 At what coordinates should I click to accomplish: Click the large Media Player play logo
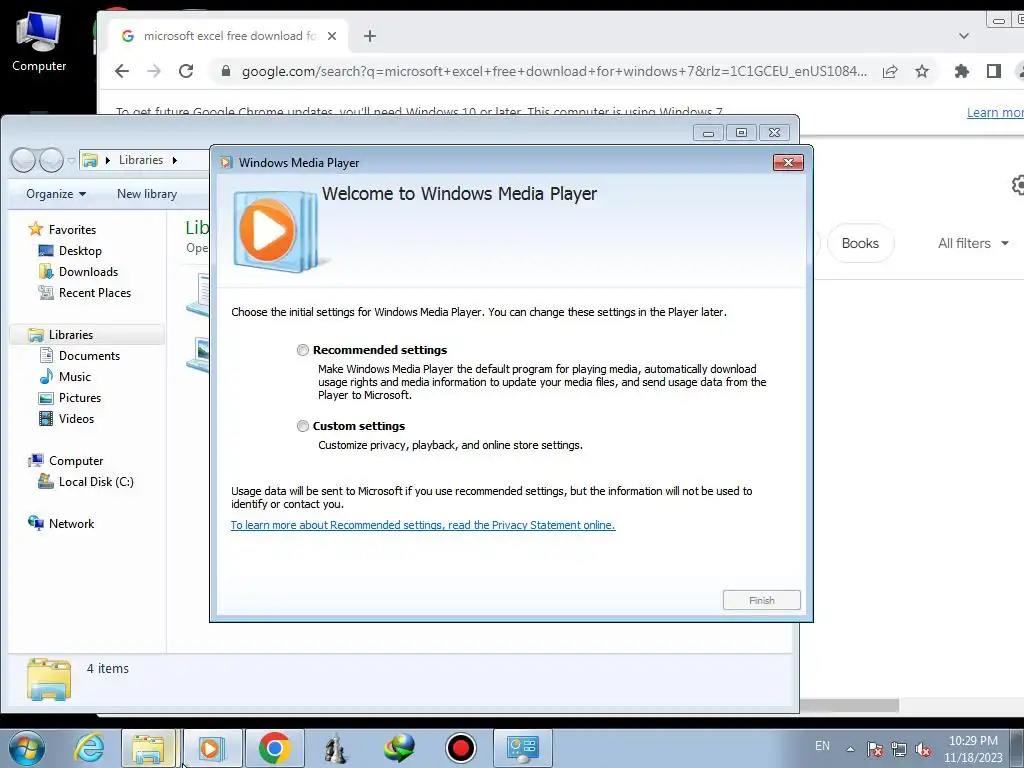click(x=275, y=231)
